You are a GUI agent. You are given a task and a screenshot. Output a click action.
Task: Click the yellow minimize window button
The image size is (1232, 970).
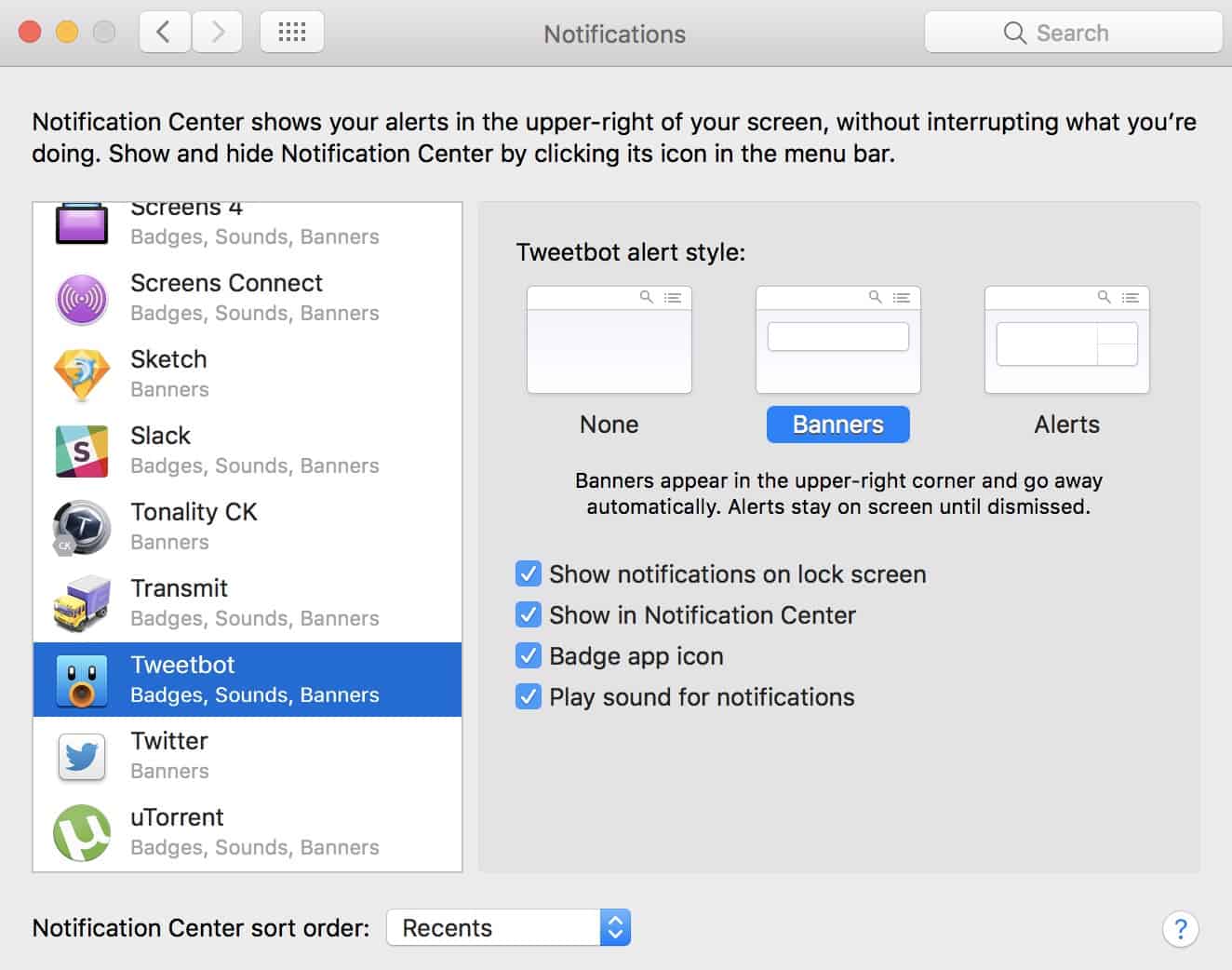pos(67,33)
